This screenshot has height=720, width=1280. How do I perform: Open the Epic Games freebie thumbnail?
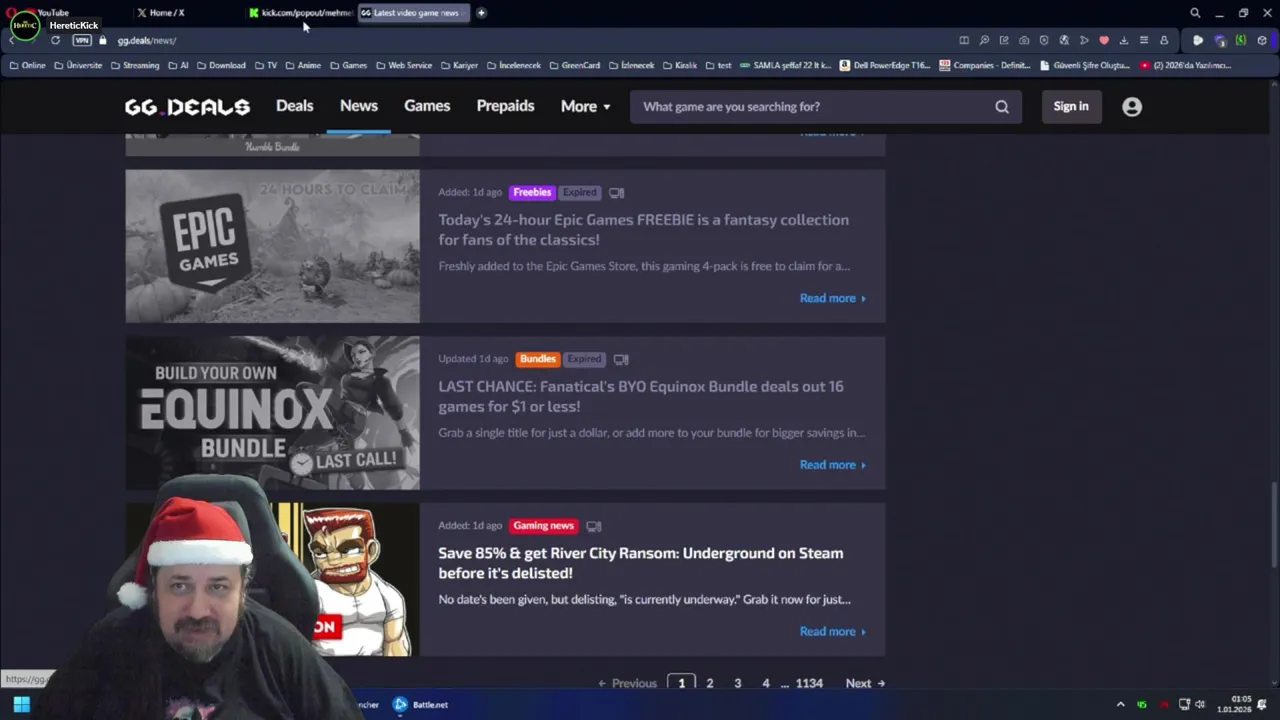tap(272, 246)
